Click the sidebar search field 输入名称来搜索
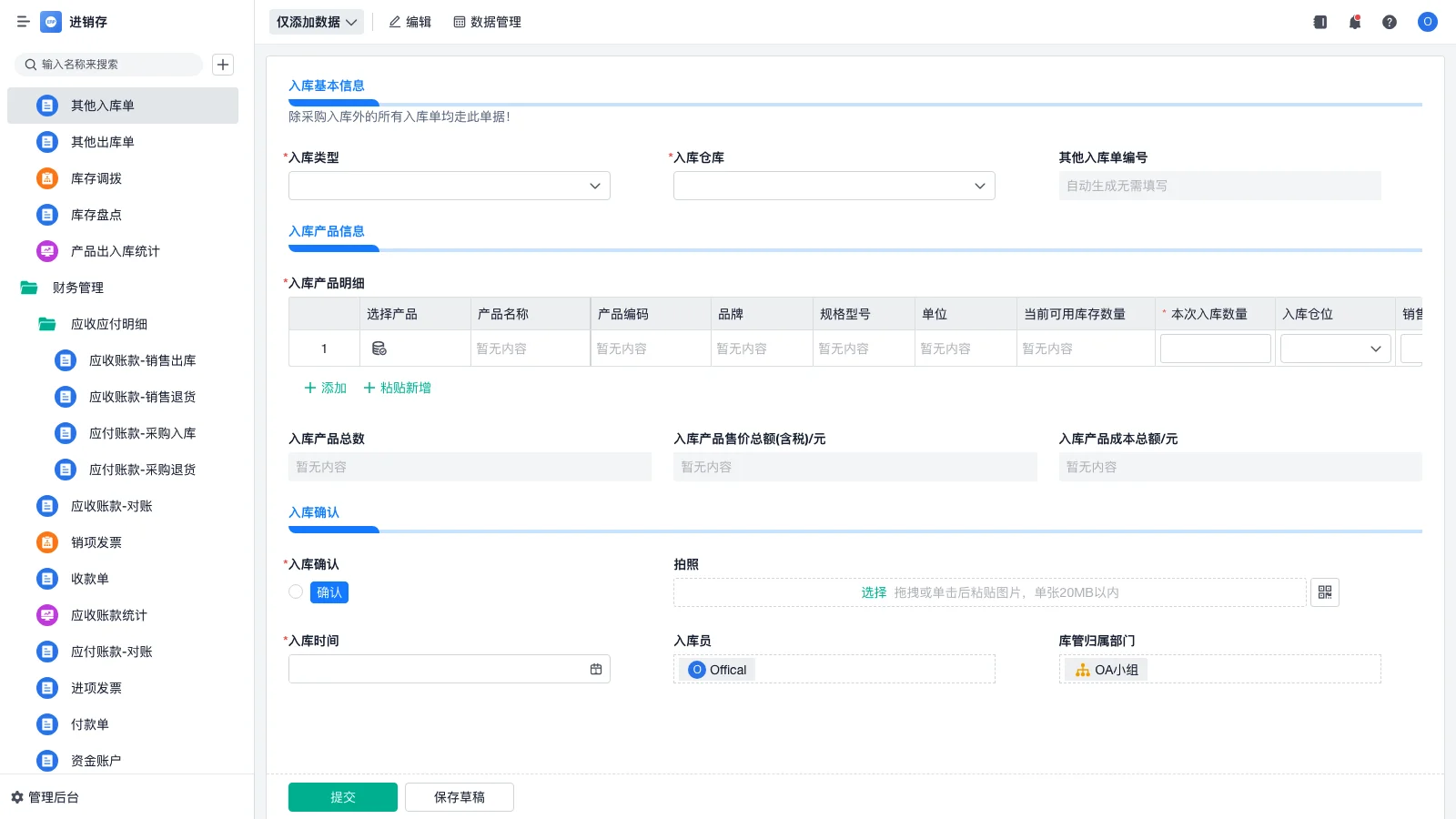Screen dimensions: 1456x819 pos(108,65)
